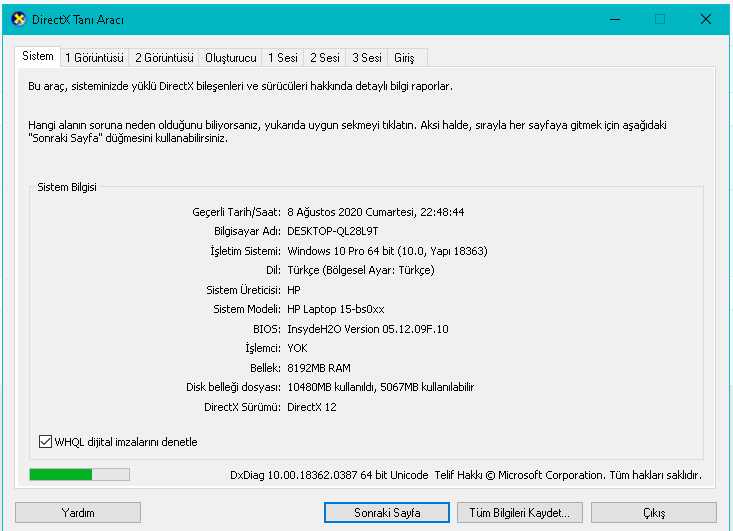Click the Disk belleği dosyası label

coord(233,387)
